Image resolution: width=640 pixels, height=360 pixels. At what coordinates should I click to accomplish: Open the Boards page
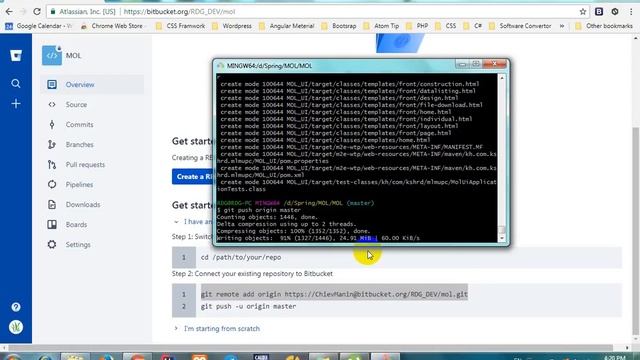pos(76,224)
